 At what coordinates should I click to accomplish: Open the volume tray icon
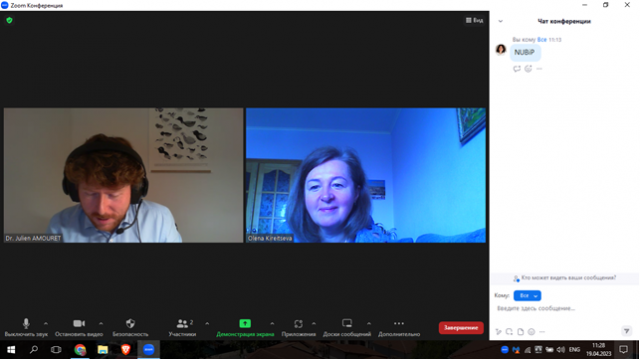click(x=561, y=350)
